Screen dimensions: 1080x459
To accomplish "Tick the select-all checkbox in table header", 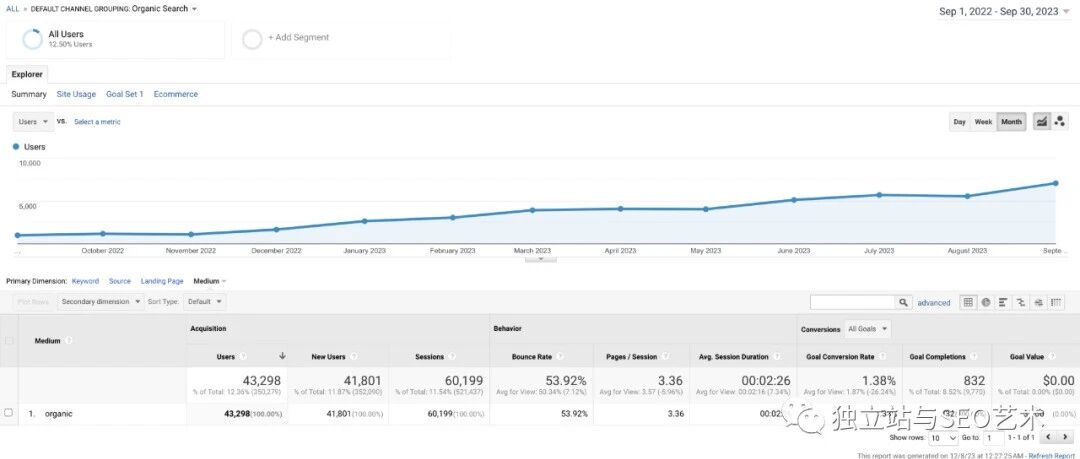I will coord(8,341).
